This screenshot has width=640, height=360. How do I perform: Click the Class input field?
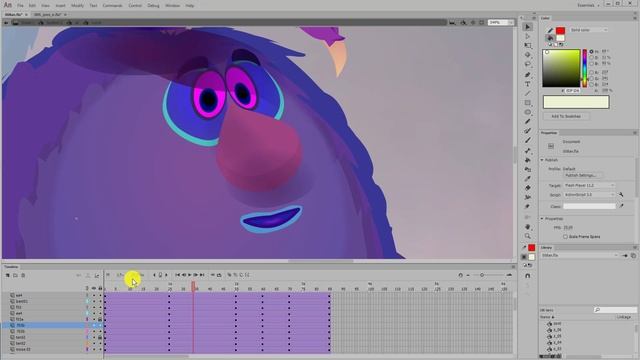589,206
